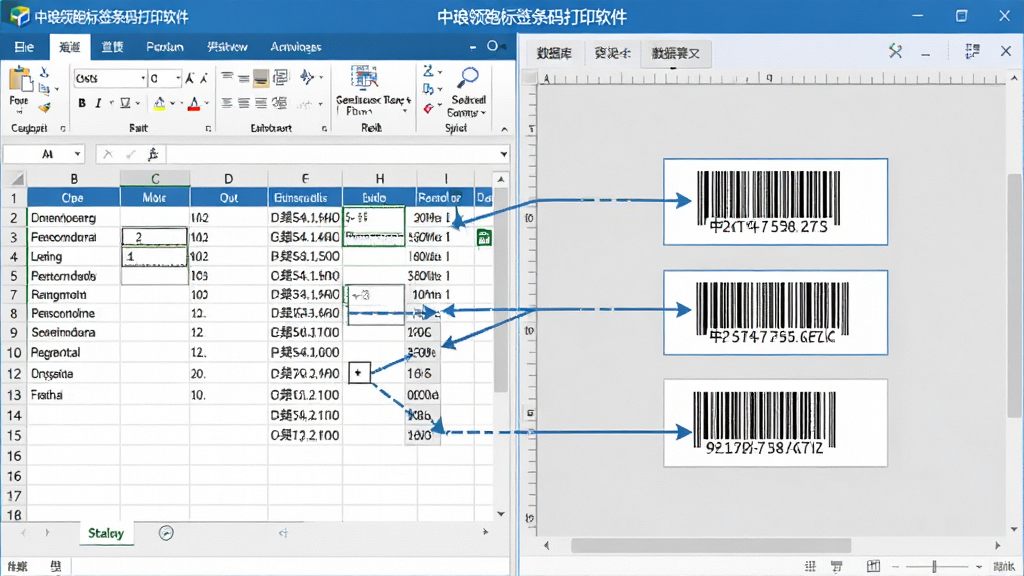Click inside the formula bar input
The width and height of the screenshot is (1024, 576).
(x=332, y=154)
